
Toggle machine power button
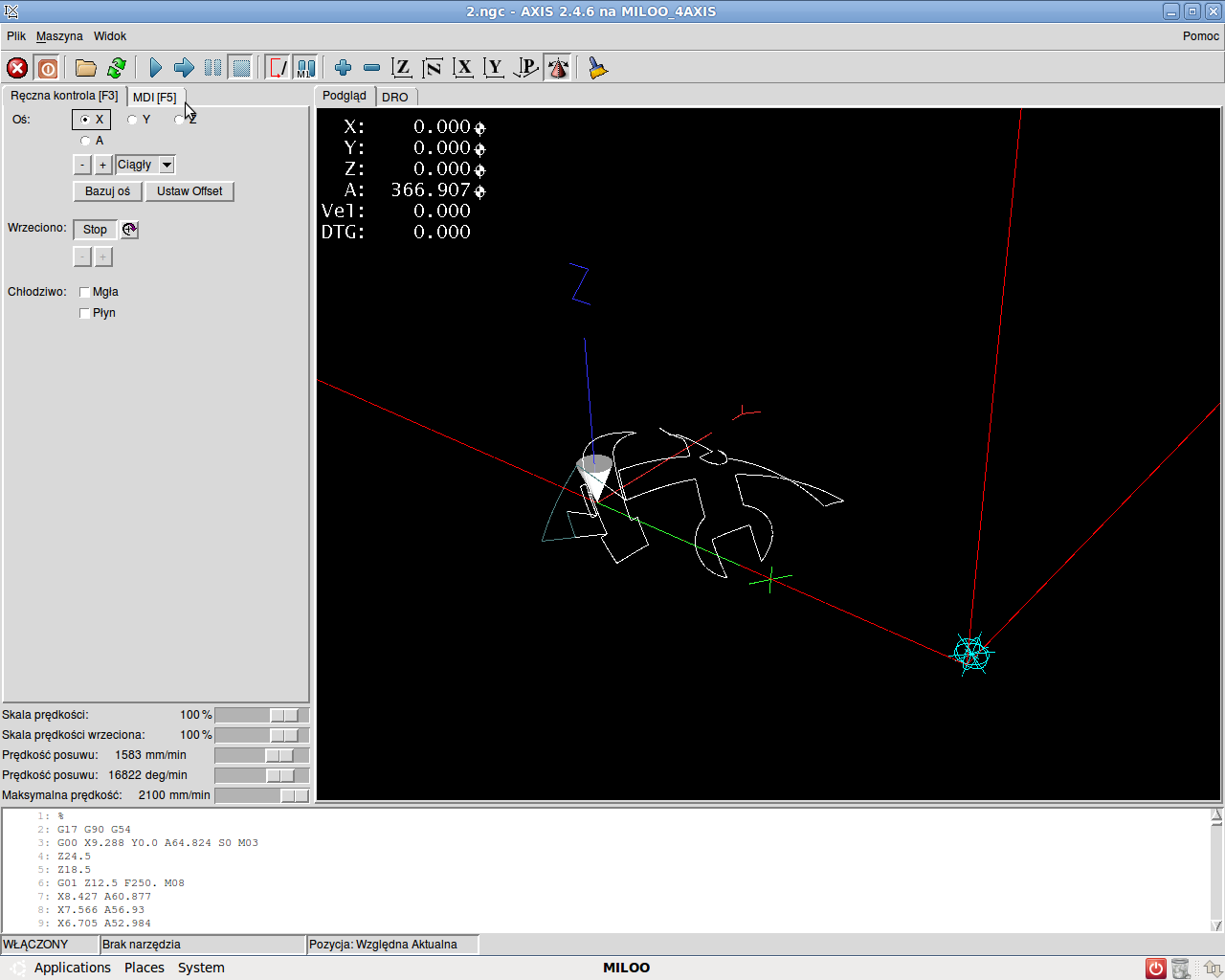[47, 68]
